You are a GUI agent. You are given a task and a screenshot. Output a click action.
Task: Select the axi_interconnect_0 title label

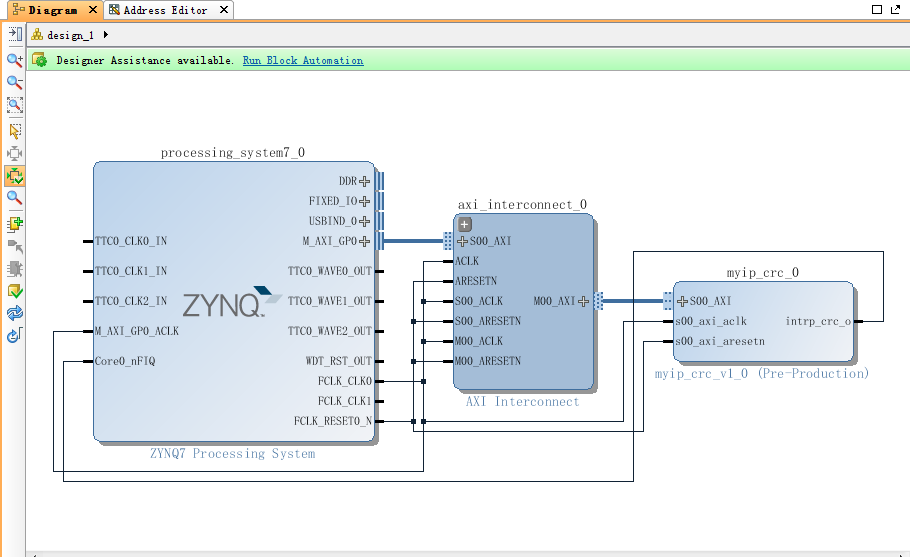pyautogui.click(x=522, y=205)
